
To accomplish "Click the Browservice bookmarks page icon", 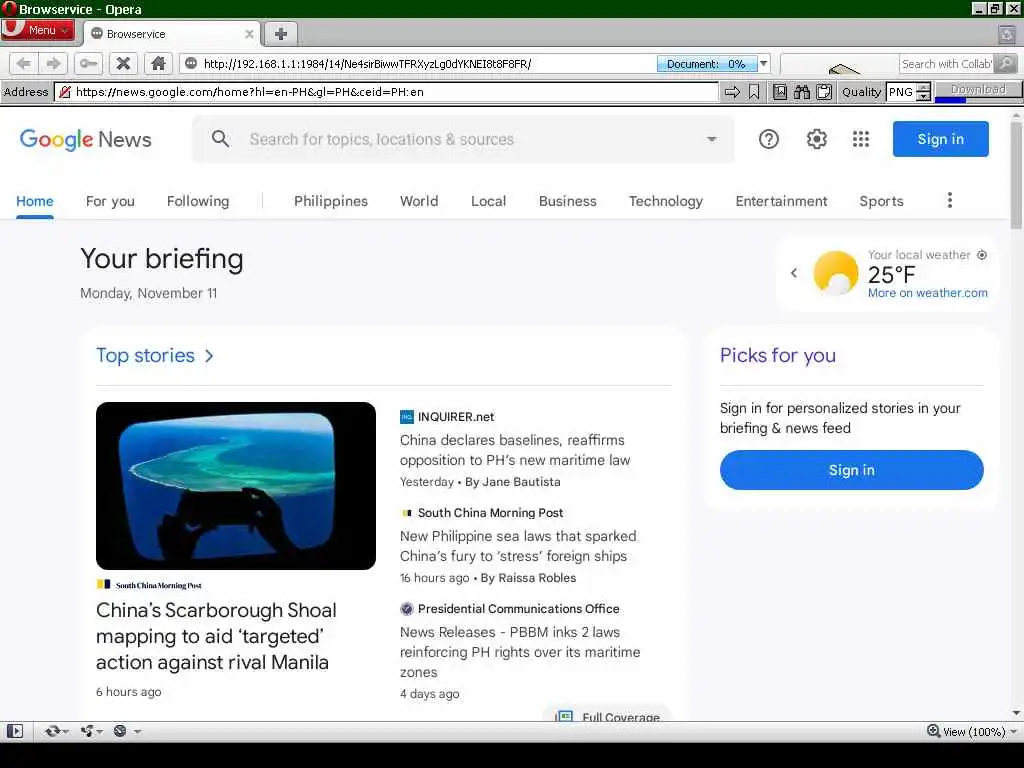I will (x=780, y=92).
